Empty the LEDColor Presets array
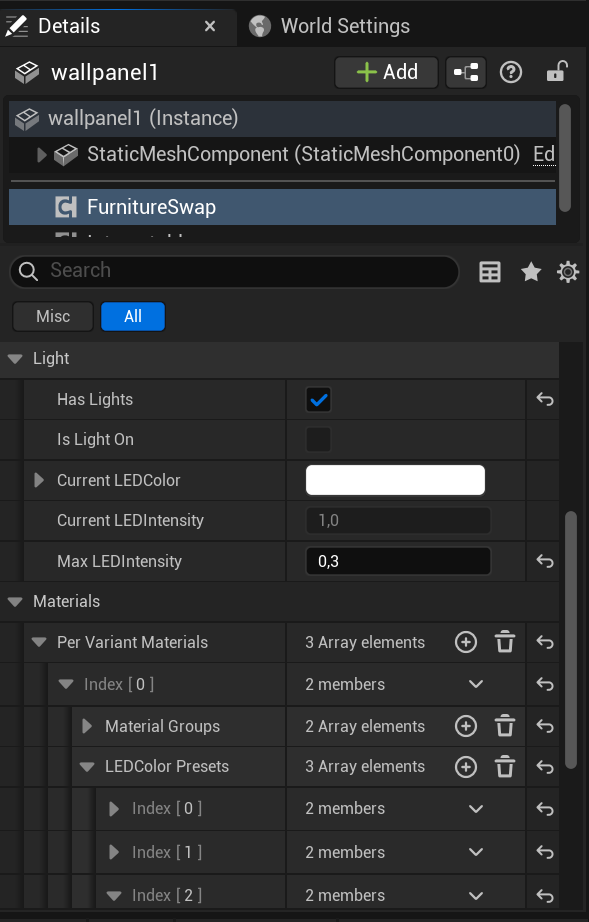The width and height of the screenshot is (589, 922). 504,767
